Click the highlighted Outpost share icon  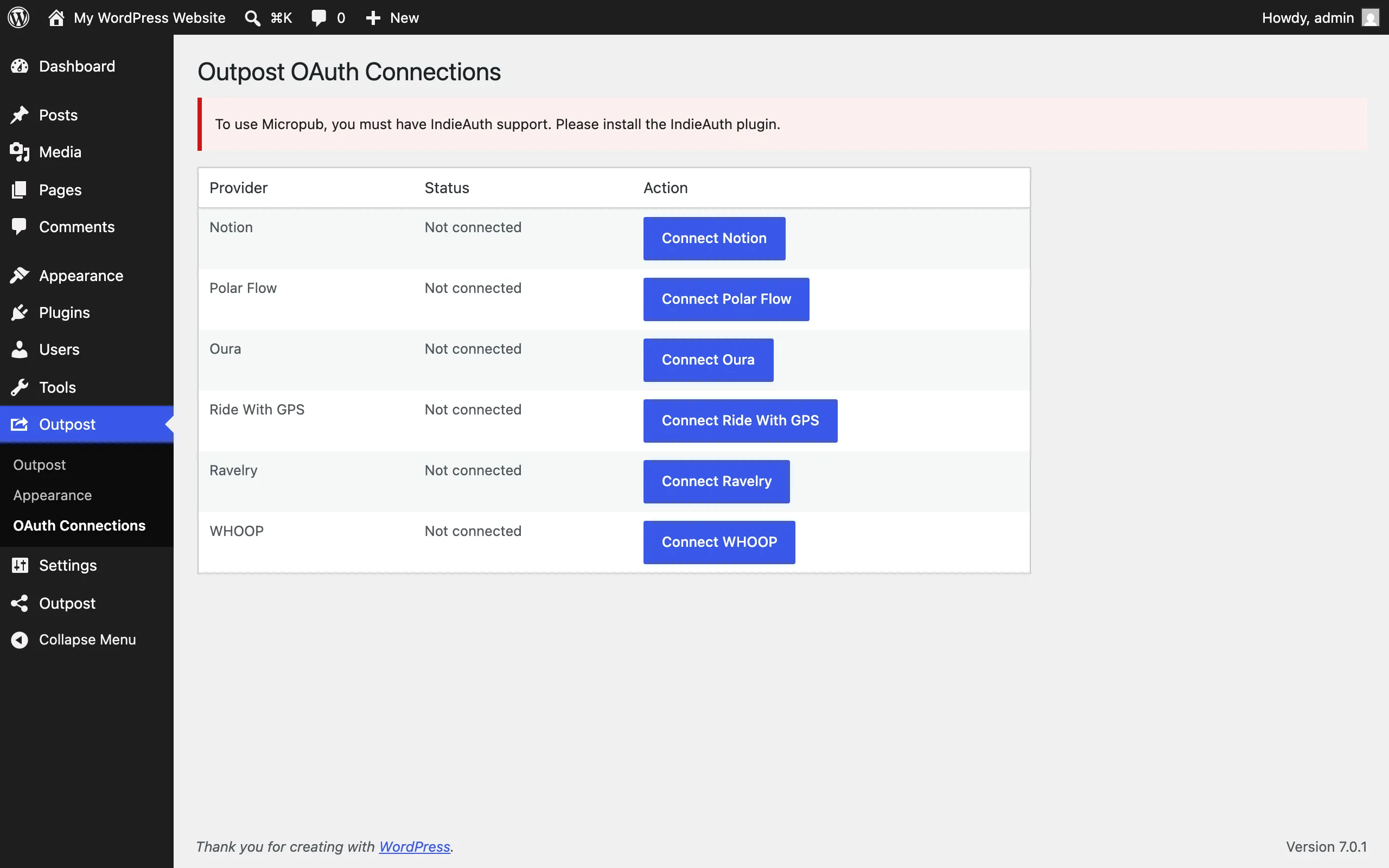20,424
